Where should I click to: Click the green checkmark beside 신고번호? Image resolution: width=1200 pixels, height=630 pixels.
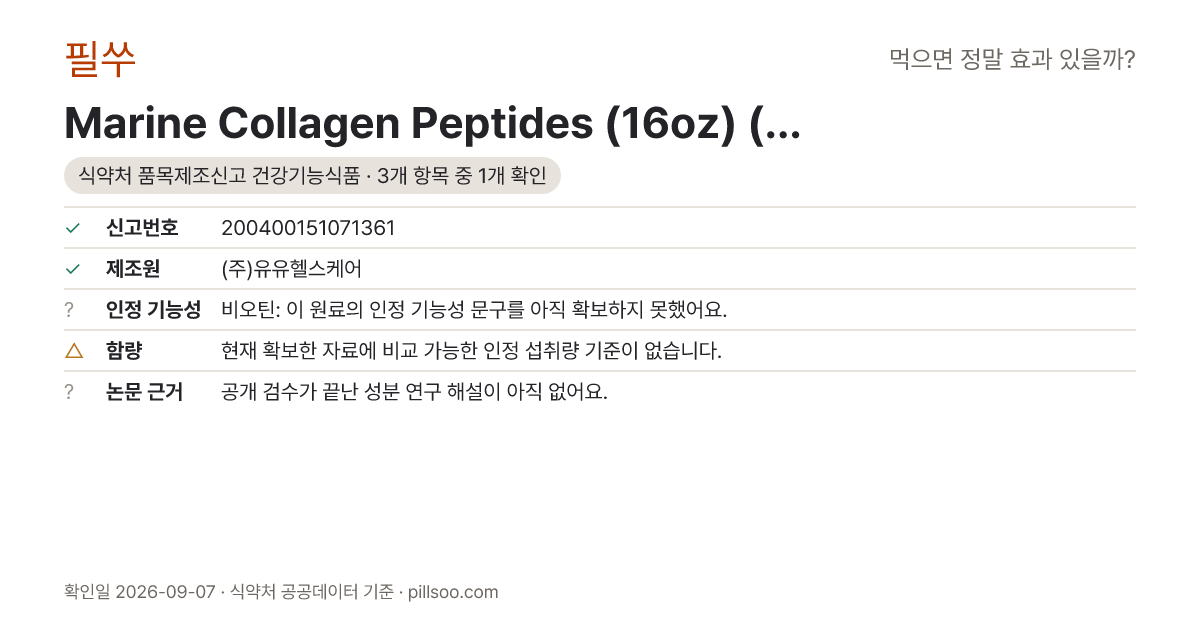[x=72, y=228]
